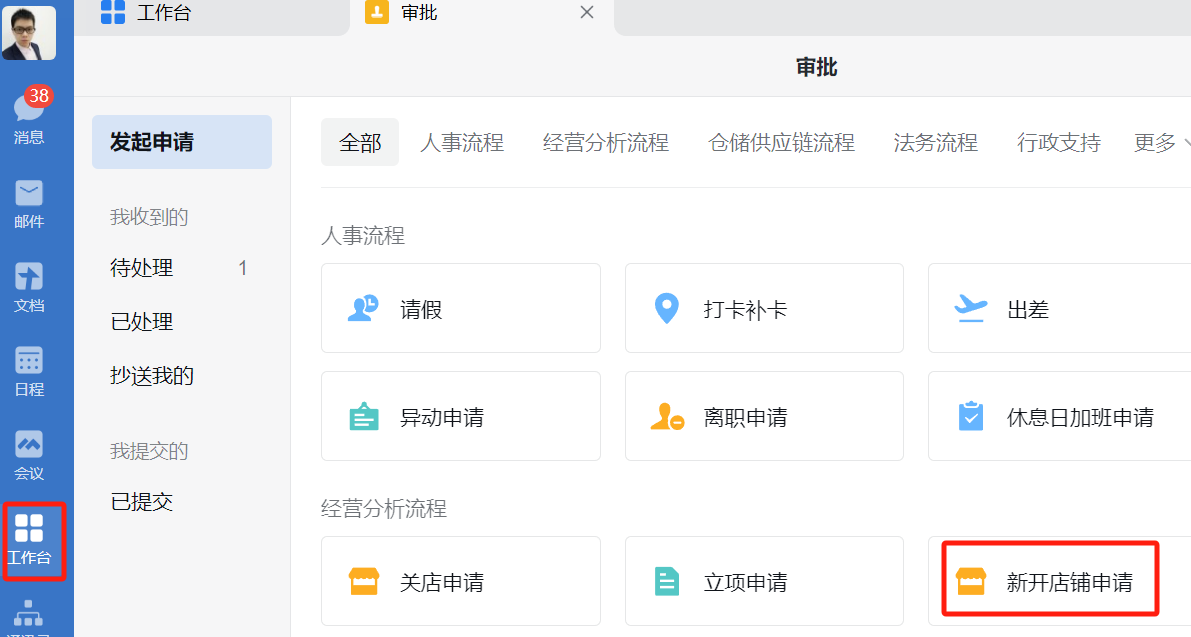Click the 休息日加班申请 clipboard icon

click(971, 416)
